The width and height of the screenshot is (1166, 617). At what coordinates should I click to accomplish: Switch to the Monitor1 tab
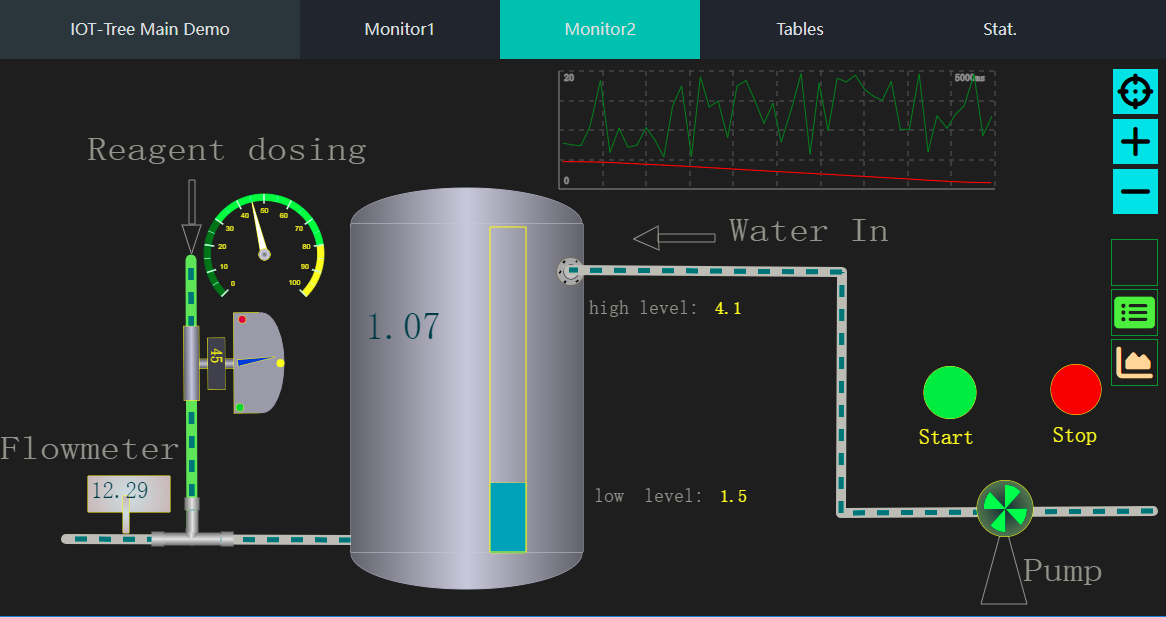click(399, 29)
